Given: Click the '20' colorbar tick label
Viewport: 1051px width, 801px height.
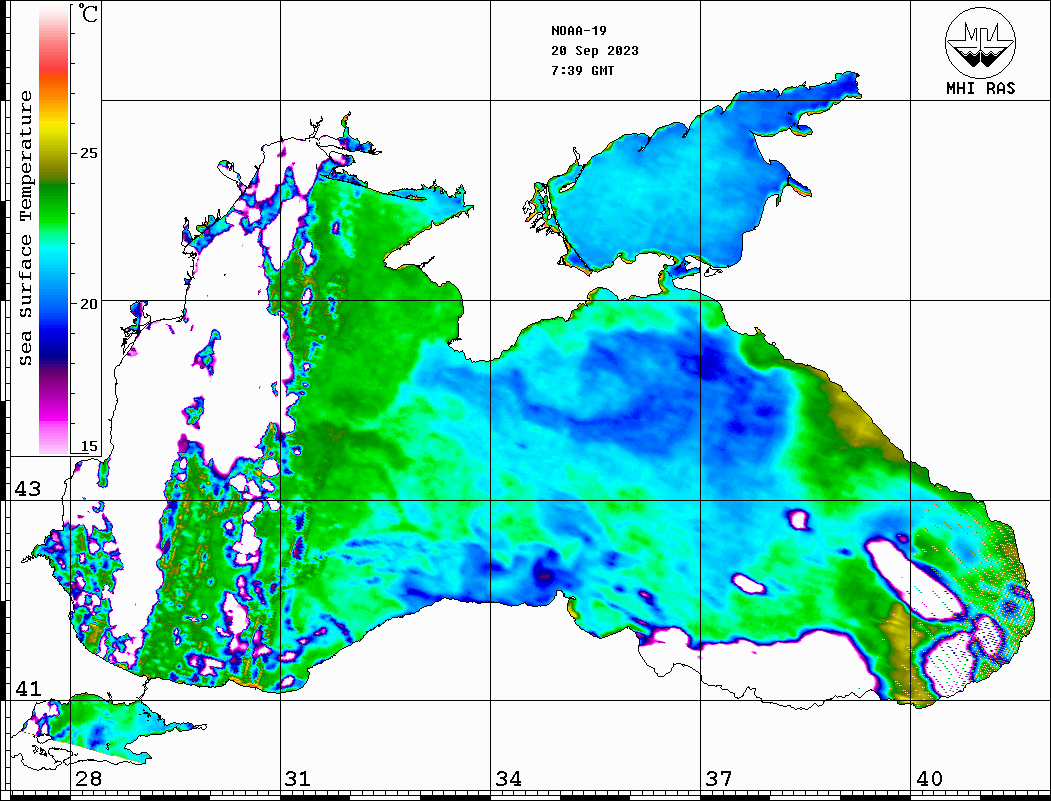Looking at the screenshot, I should [x=88, y=304].
